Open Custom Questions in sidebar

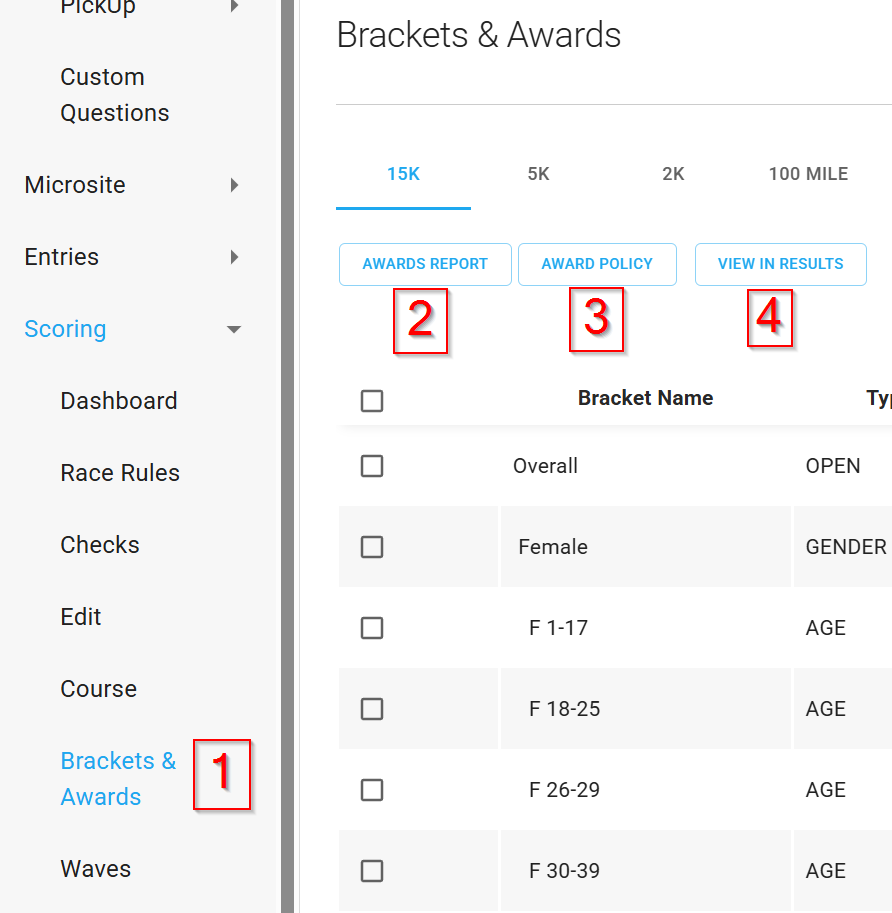[114, 95]
